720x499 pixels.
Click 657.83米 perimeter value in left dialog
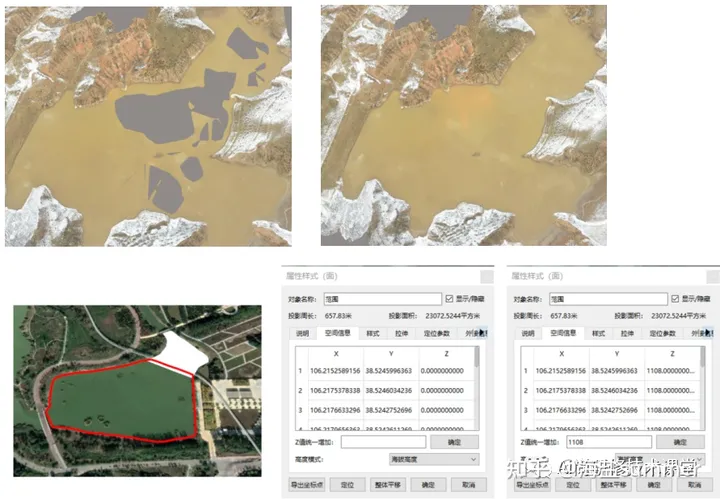(338, 316)
